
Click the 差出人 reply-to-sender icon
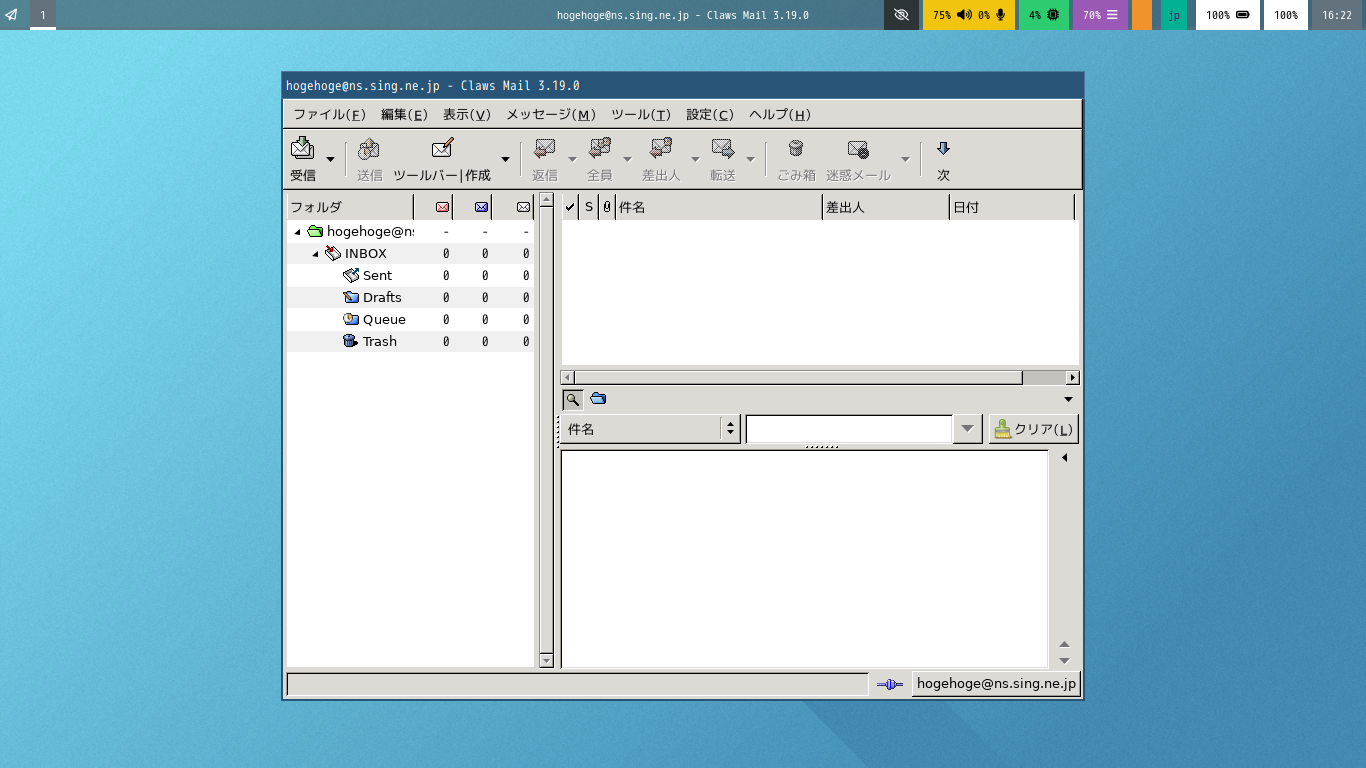tap(661, 149)
